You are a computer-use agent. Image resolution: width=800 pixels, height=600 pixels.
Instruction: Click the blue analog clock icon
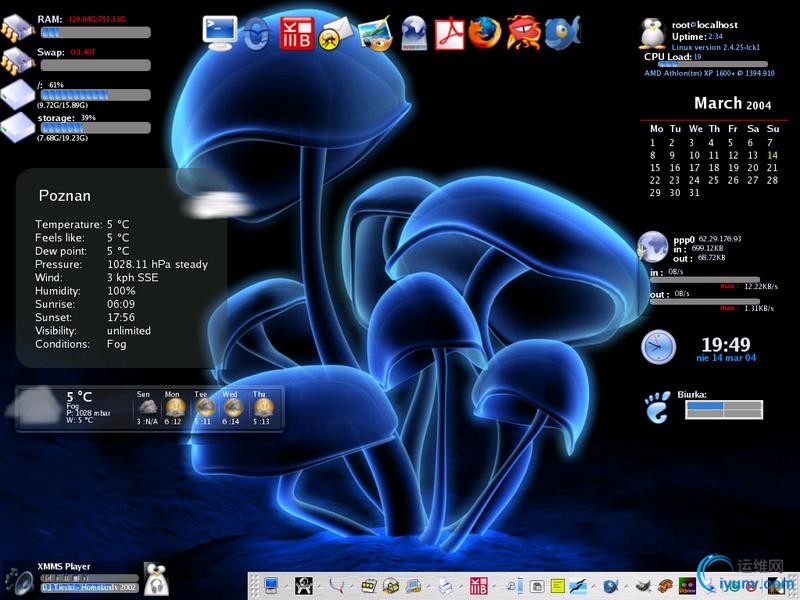[658, 347]
